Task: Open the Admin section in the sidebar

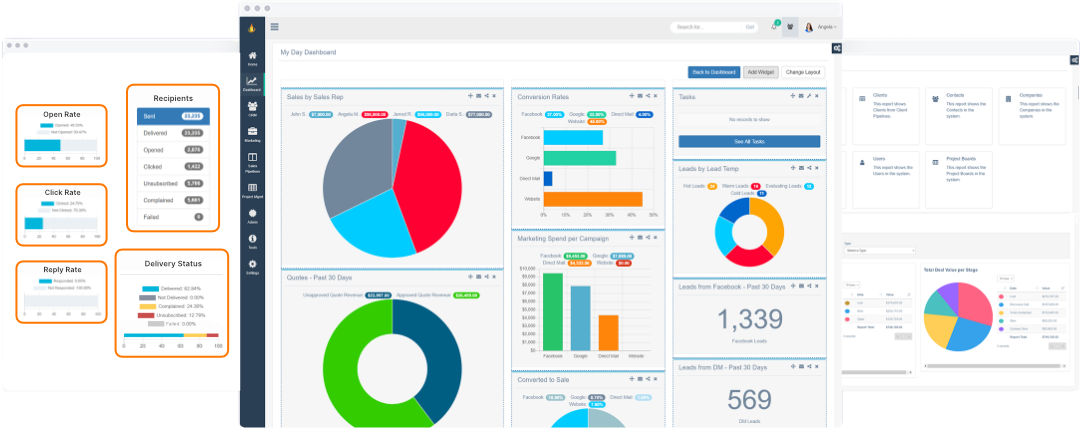Action: coord(252,216)
